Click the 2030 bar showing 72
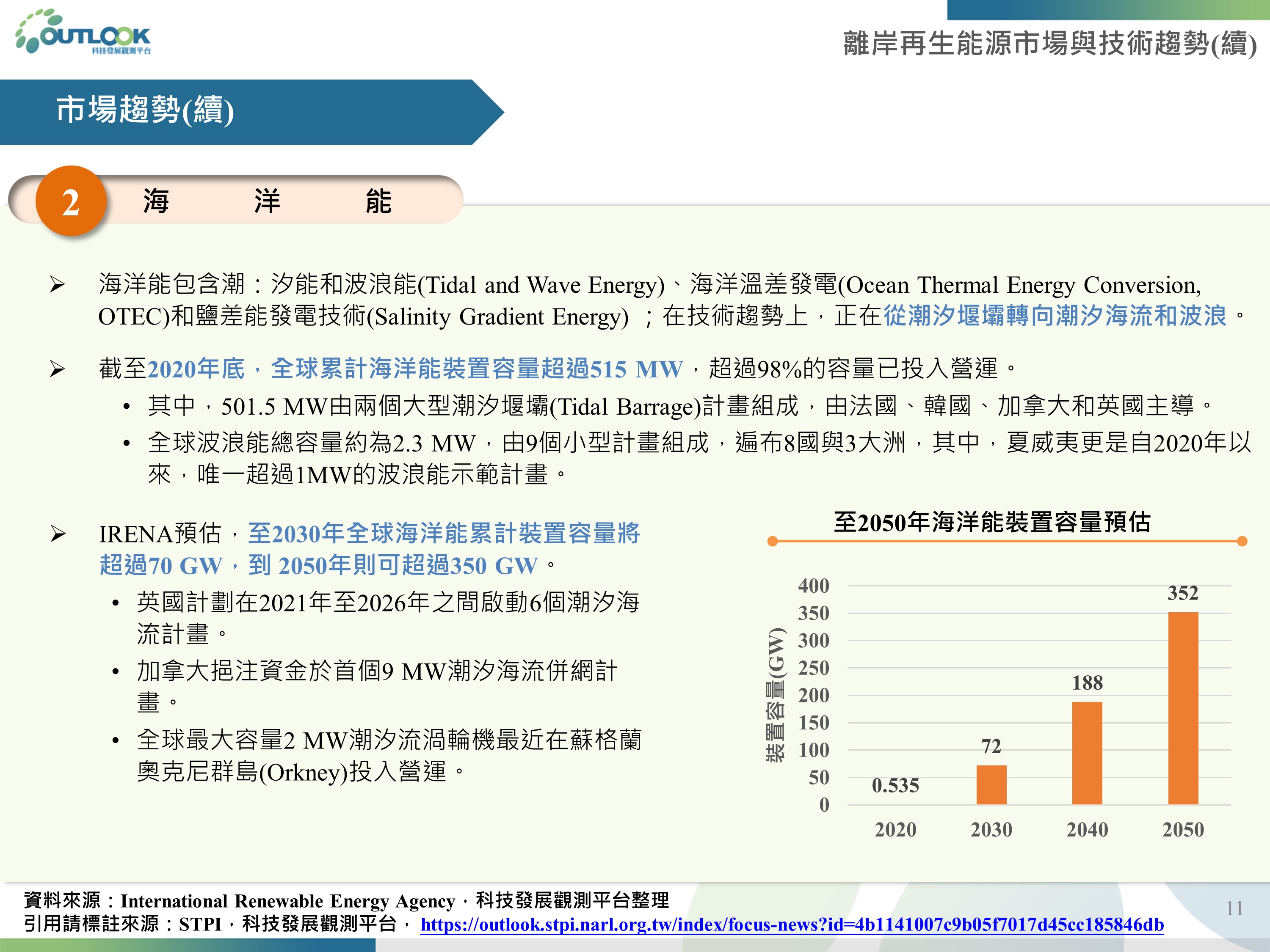 coord(991,784)
